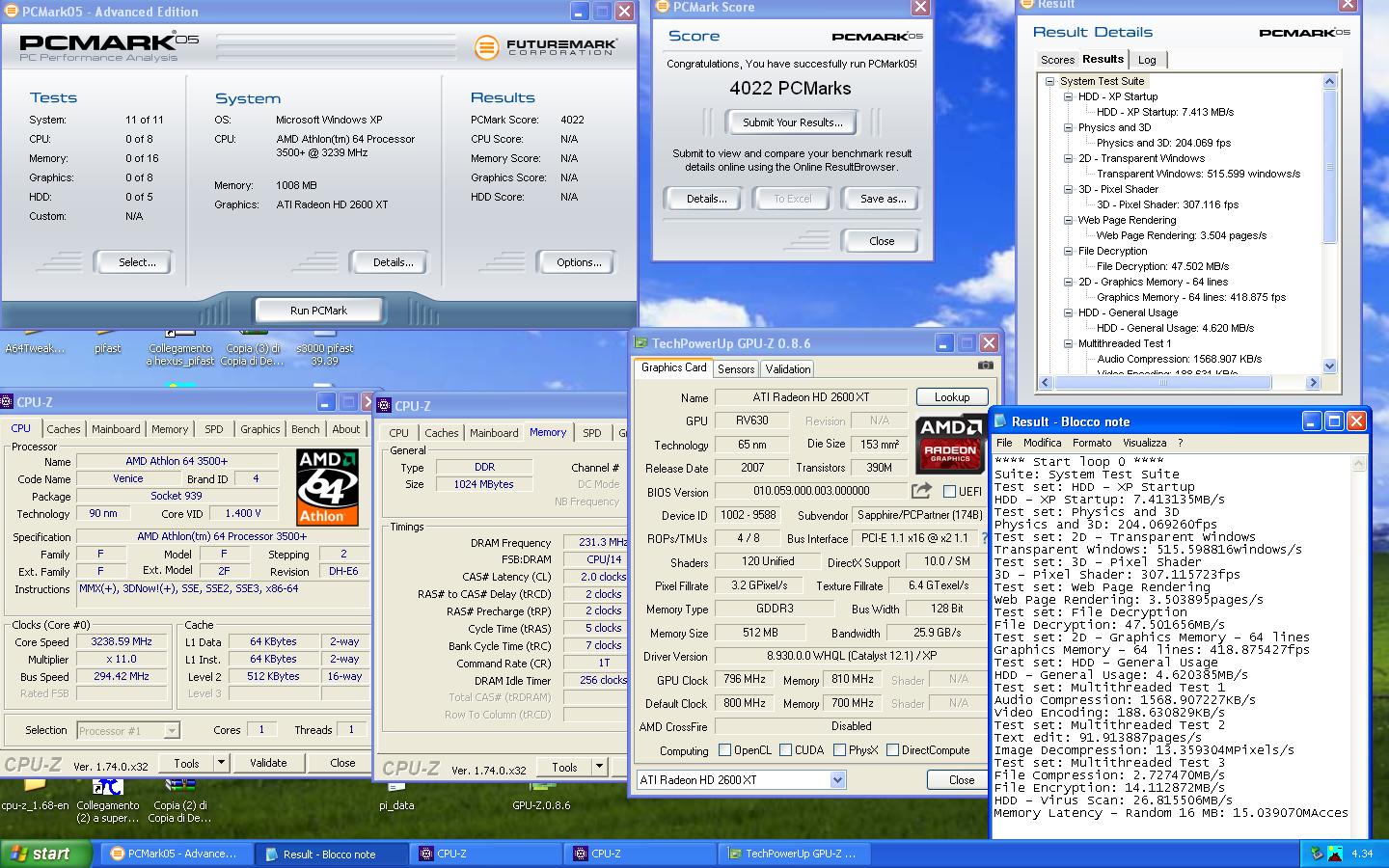Click Save as button in PCMark Score
Screen dimensions: 1389x868
[884, 199]
